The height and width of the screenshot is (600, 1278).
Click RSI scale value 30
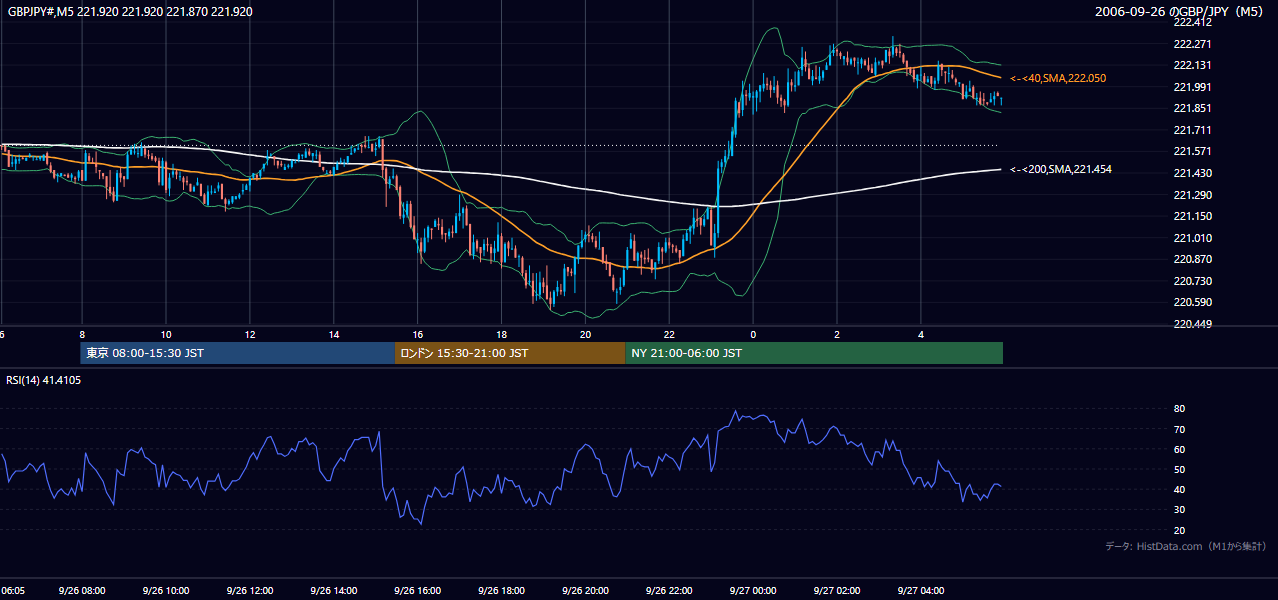pos(1179,510)
